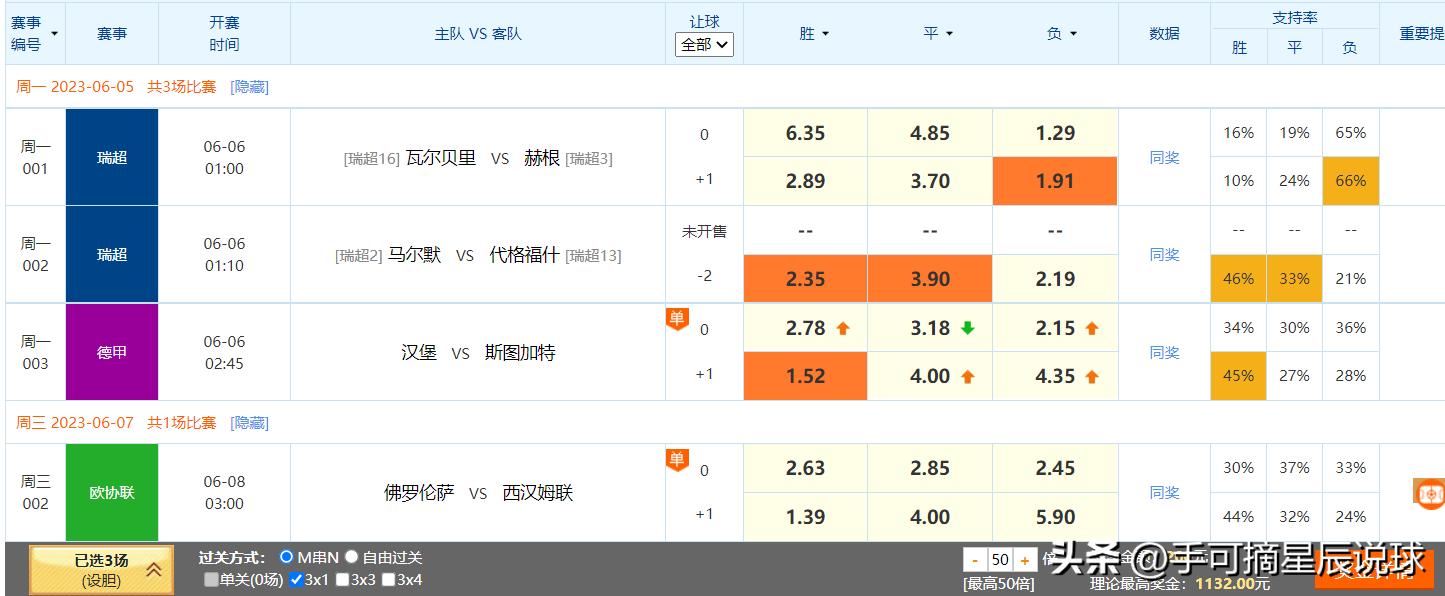
Task: Click the blue 瑞超 league badge for 瓦尔贝里 match
Action: point(111,157)
